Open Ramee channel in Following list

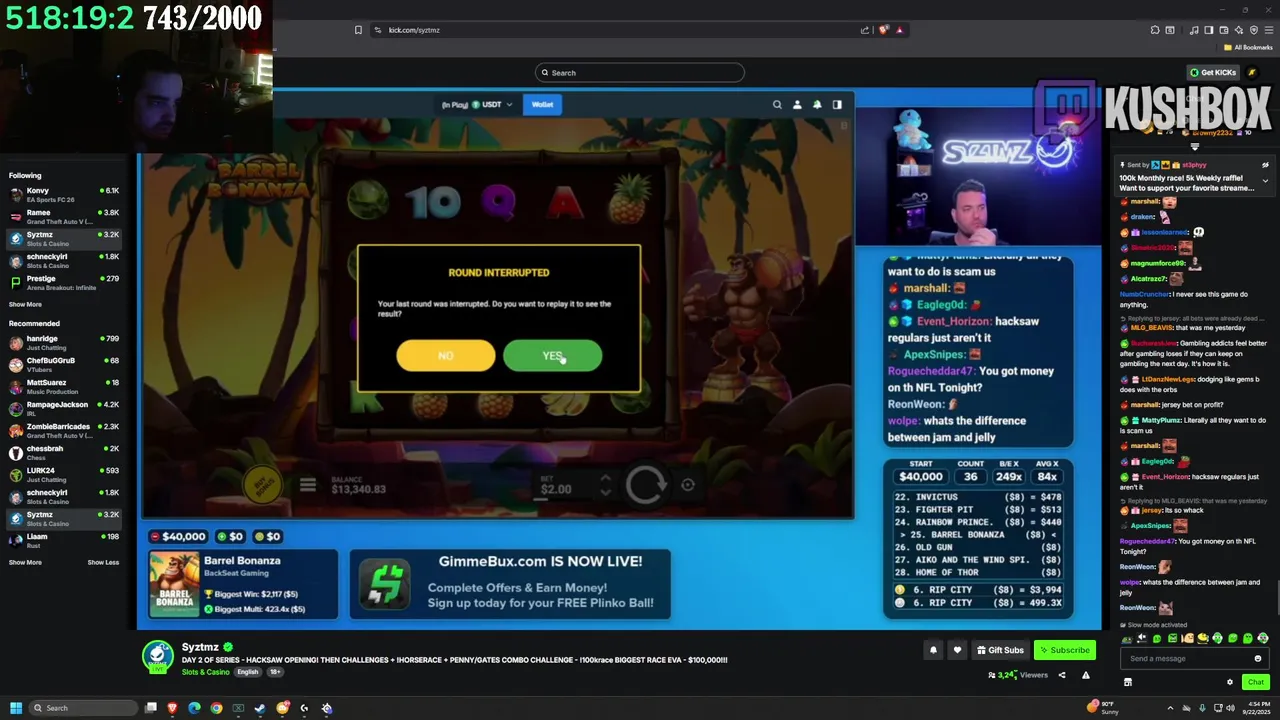(x=63, y=216)
